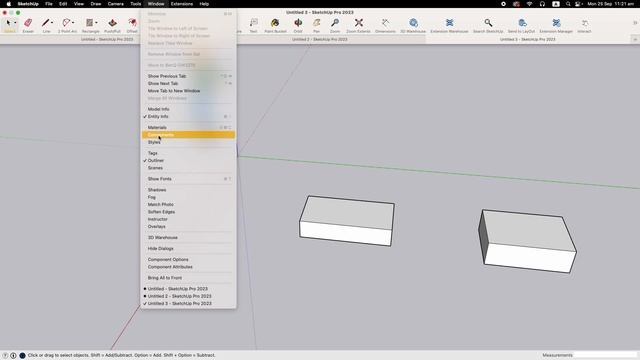Click the status bar help question icon
640x360 pixels.
[5, 356]
